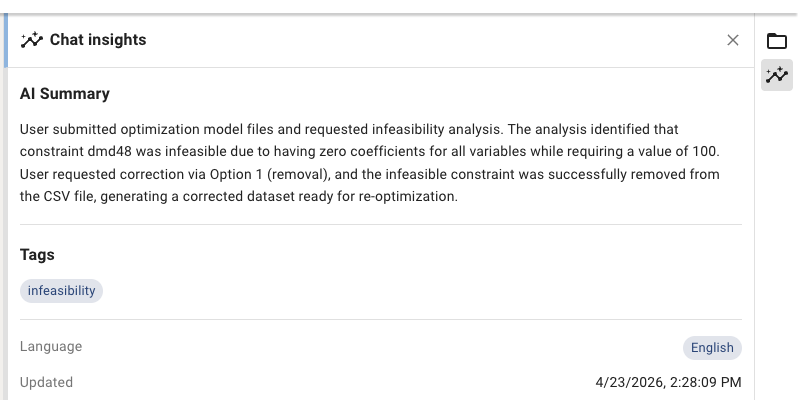This screenshot has width=798, height=400.
Task: Click the blue accent bar beside header
Action: pos(6,41)
